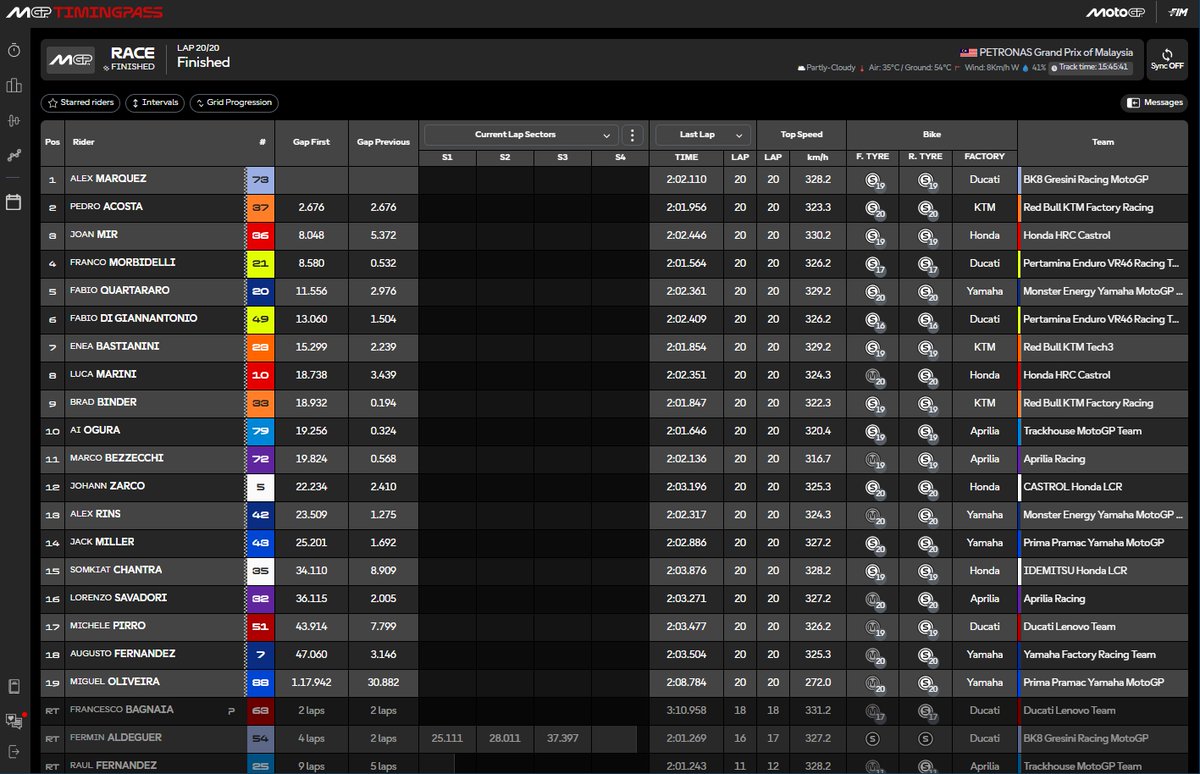Open the calendar sidebar icon
This screenshot has width=1200, height=774.
[x=14, y=202]
